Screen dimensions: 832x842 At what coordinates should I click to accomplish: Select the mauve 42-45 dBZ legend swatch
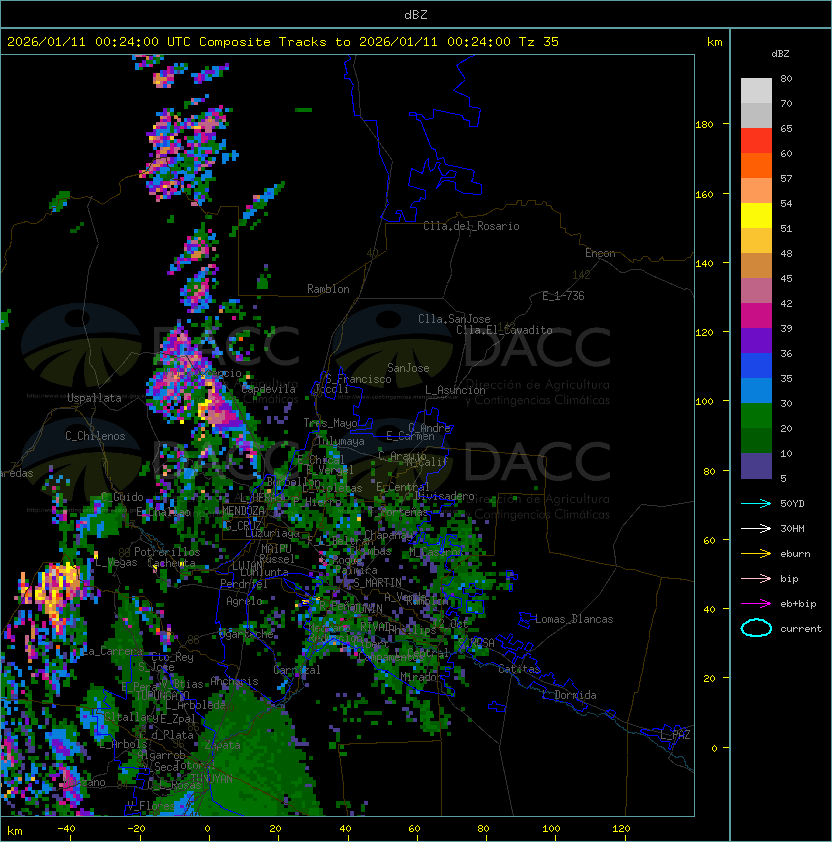(756, 291)
